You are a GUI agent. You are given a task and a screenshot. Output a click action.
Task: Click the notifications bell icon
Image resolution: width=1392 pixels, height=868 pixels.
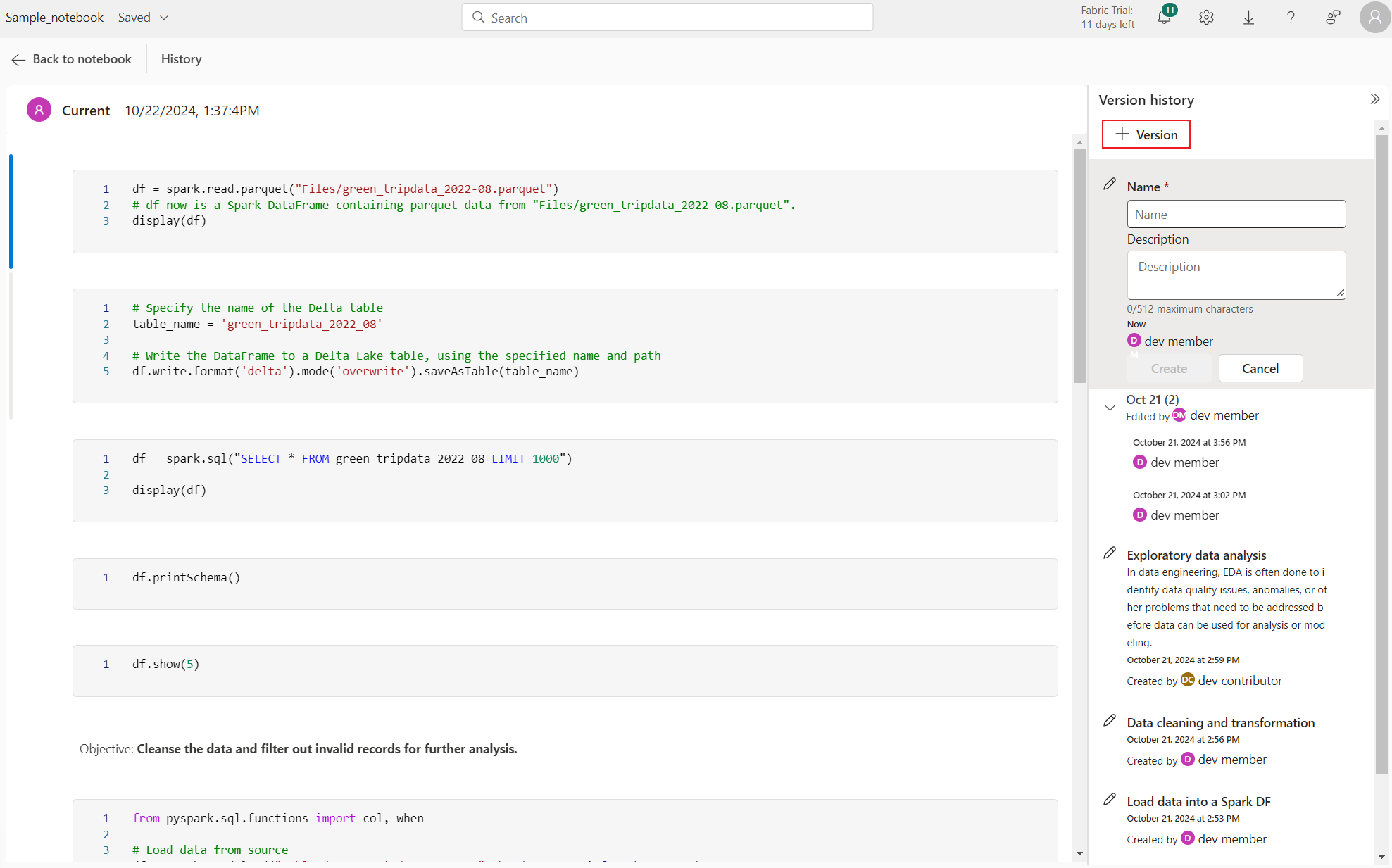(1163, 17)
